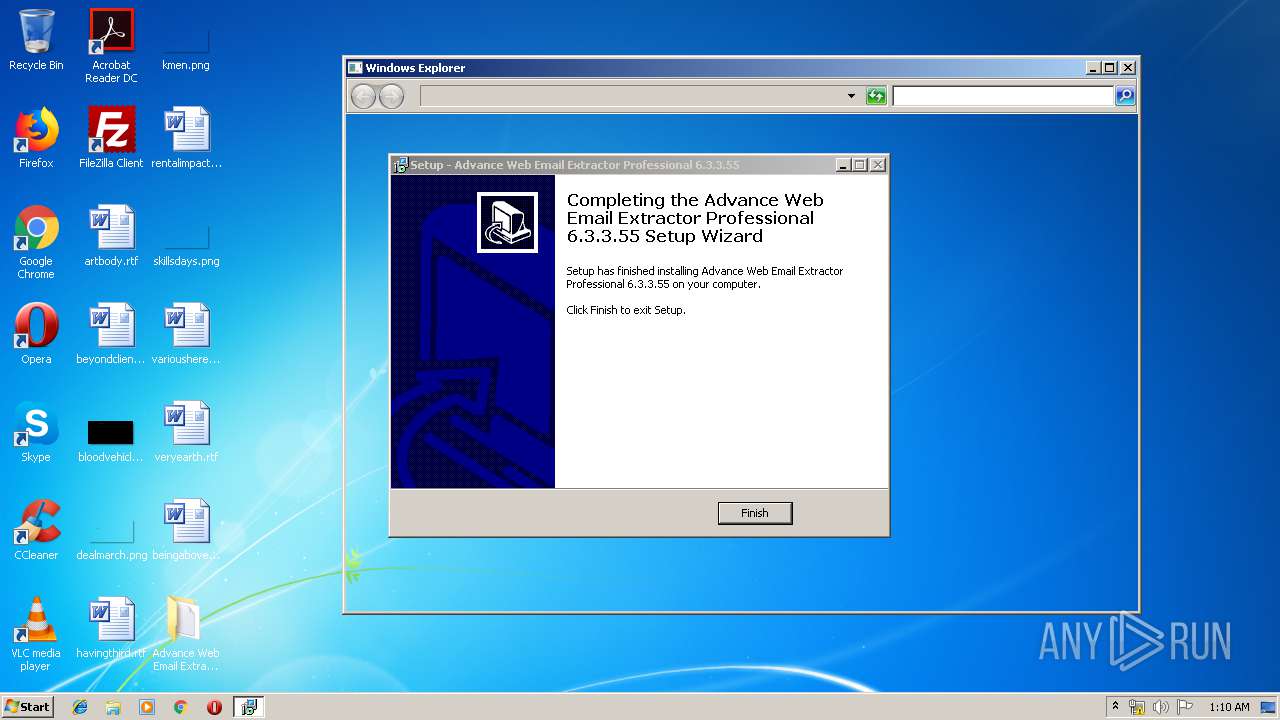Select Acrobat Reader DC desktop shortcut
The width and height of the screenshot is (1280, 720).
[x=111, y=45]
